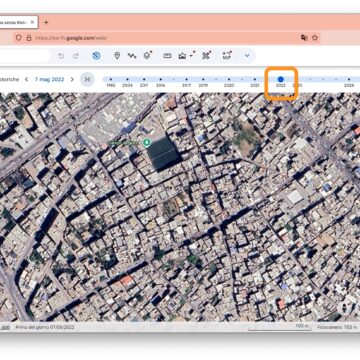Click the last icon before the chevron
Image resolution: width=360 pixels, height=360 pixels.
(227, 56)
